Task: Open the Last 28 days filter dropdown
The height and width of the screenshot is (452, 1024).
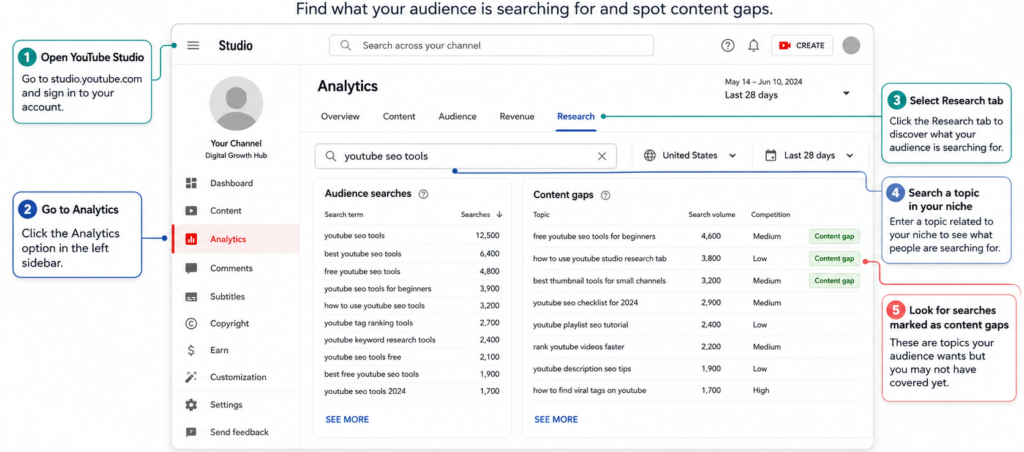Action: click(x=810, y=155)
